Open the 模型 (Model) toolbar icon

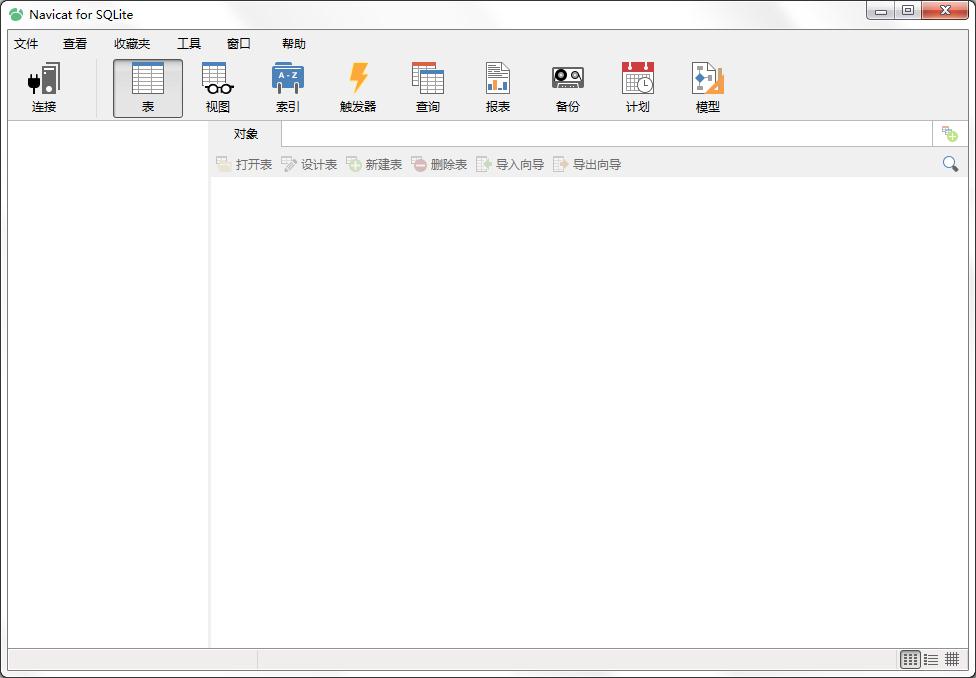click(708, 87)
